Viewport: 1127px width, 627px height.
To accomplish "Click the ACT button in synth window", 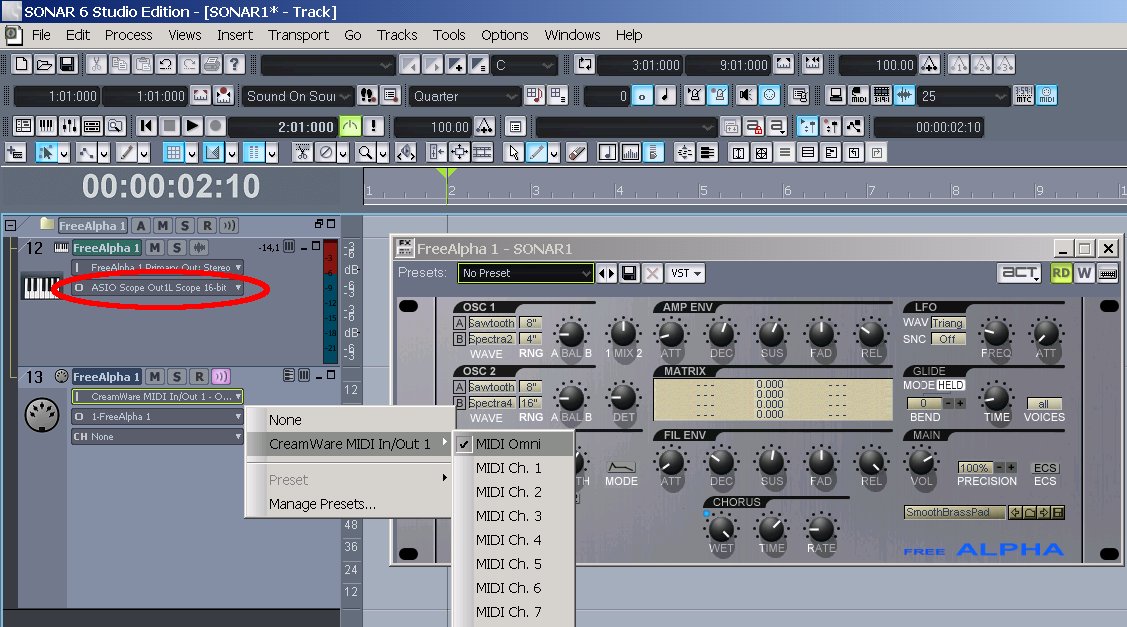I will point(1020,273).
